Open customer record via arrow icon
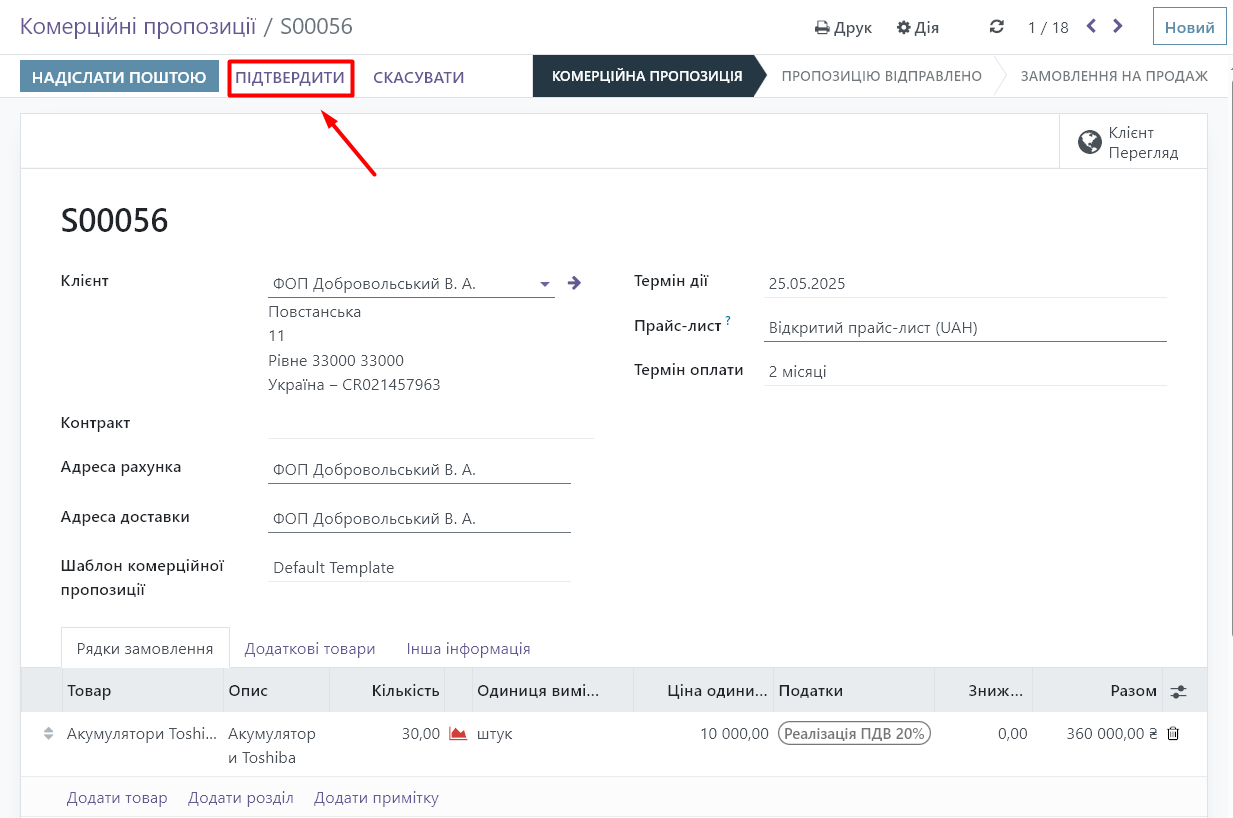The image size is (1233, 818). 574,283
